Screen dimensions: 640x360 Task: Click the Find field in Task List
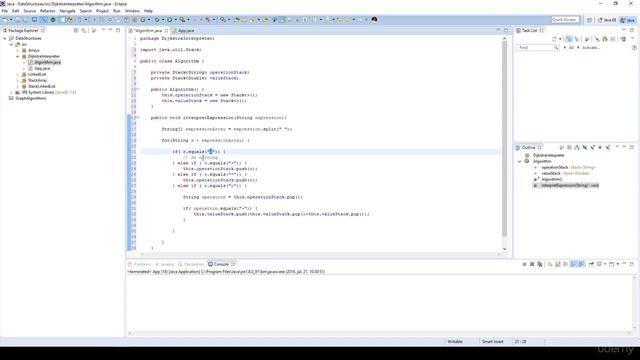pos(537,48)
